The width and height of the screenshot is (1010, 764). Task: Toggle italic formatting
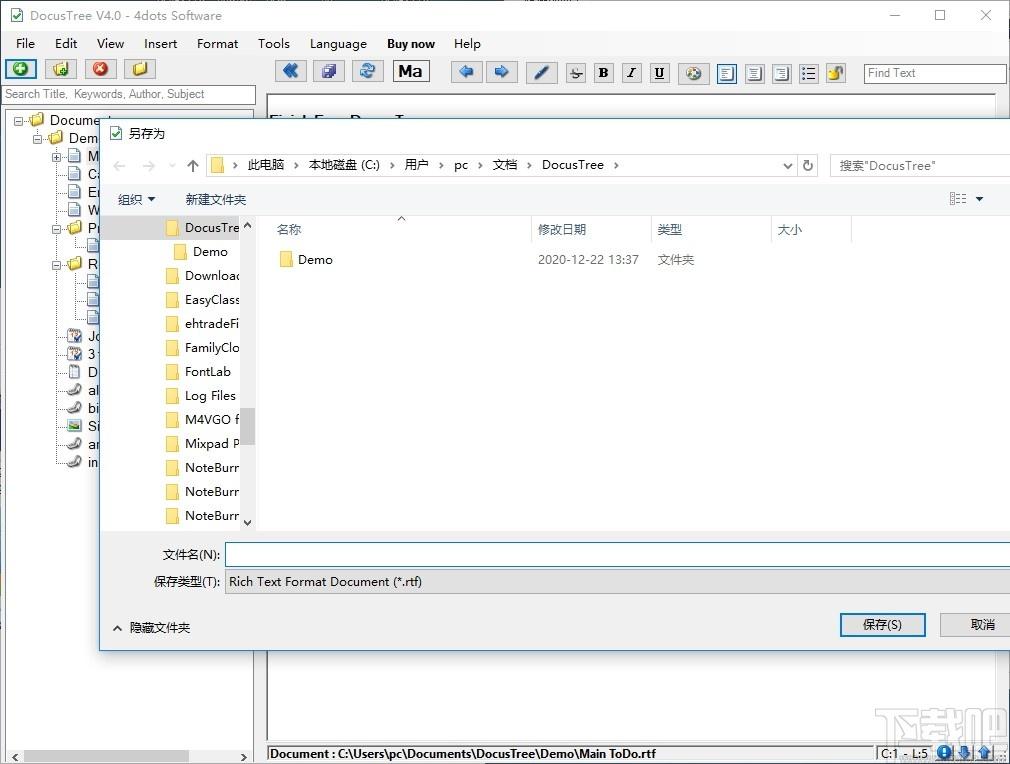click(631, 73)
